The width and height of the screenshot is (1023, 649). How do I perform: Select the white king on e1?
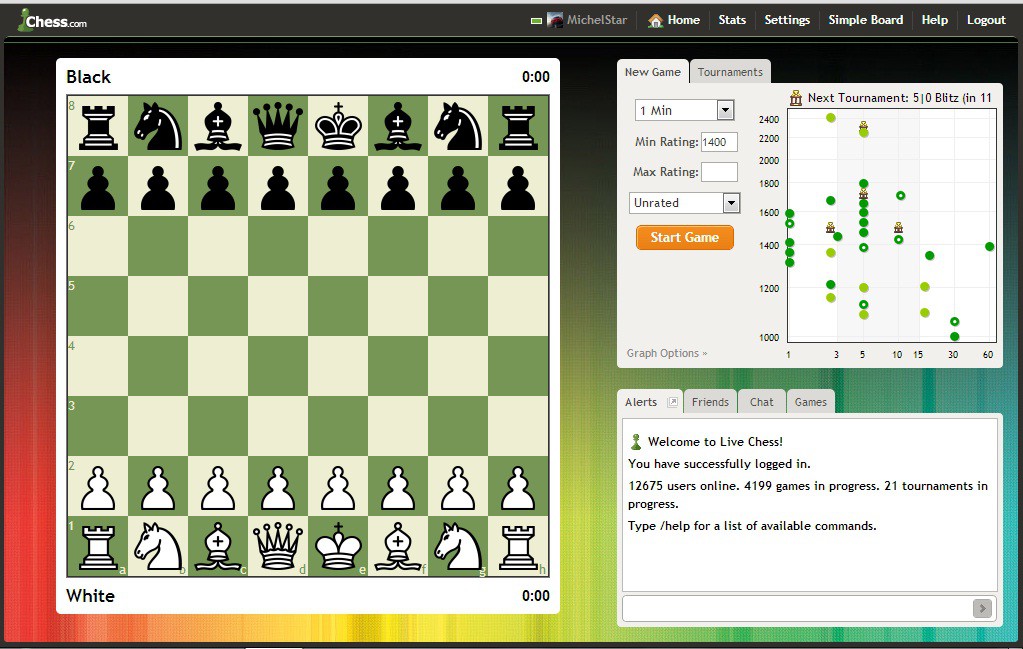click(338, 546)
